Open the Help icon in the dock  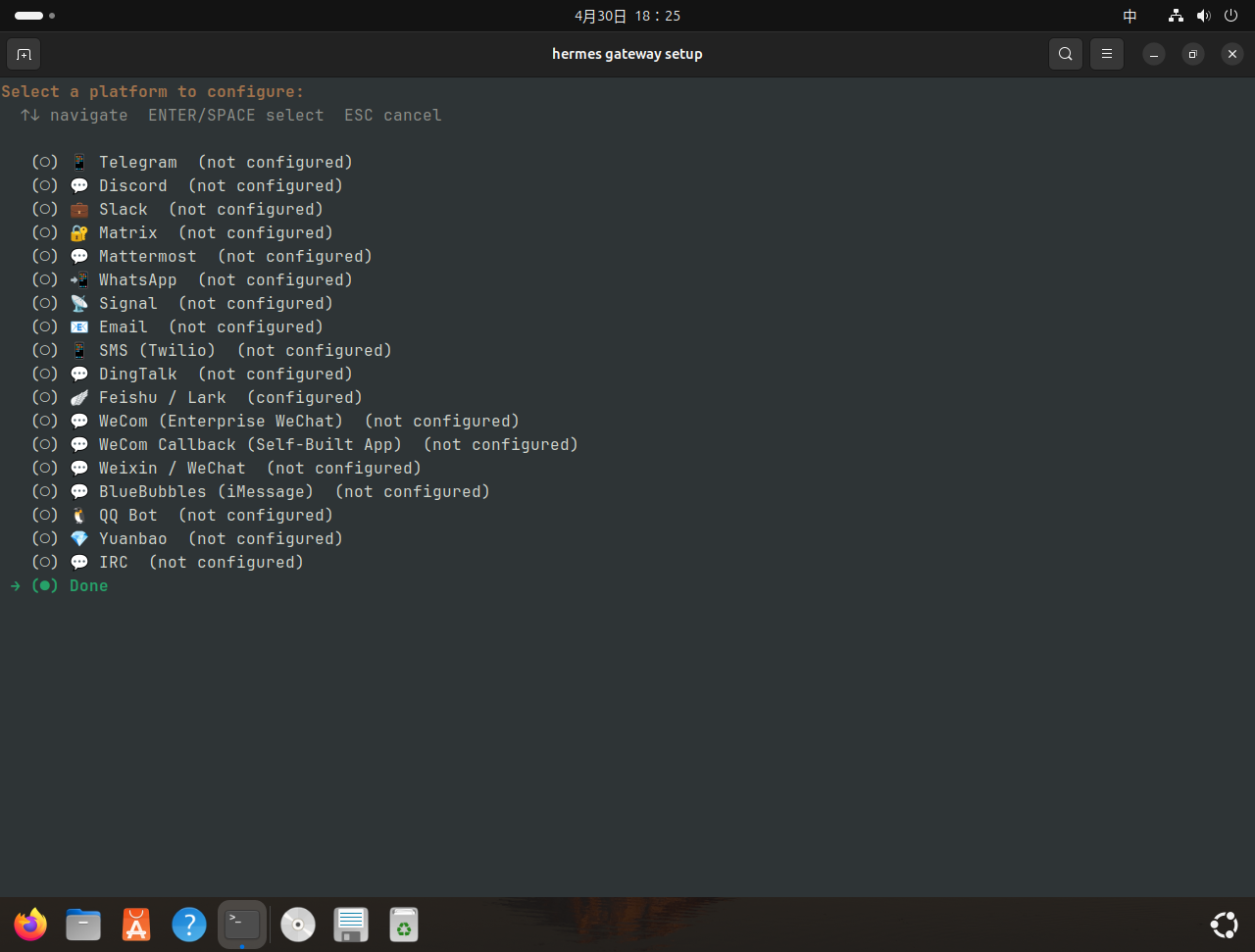[189, 925]
